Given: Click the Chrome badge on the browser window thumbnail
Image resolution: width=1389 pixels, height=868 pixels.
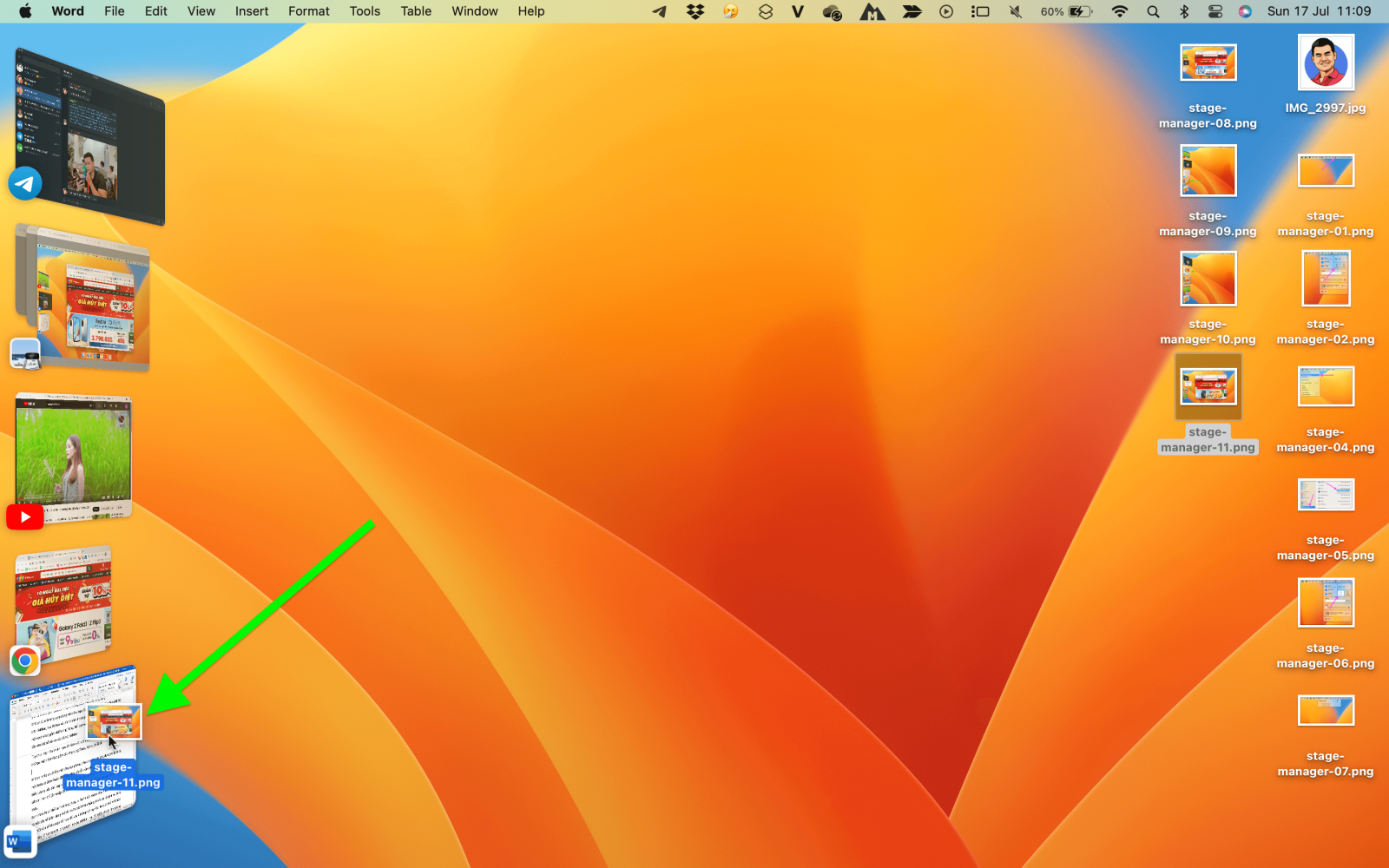Looking at the screenshot, I should click(x=23, y=660).
